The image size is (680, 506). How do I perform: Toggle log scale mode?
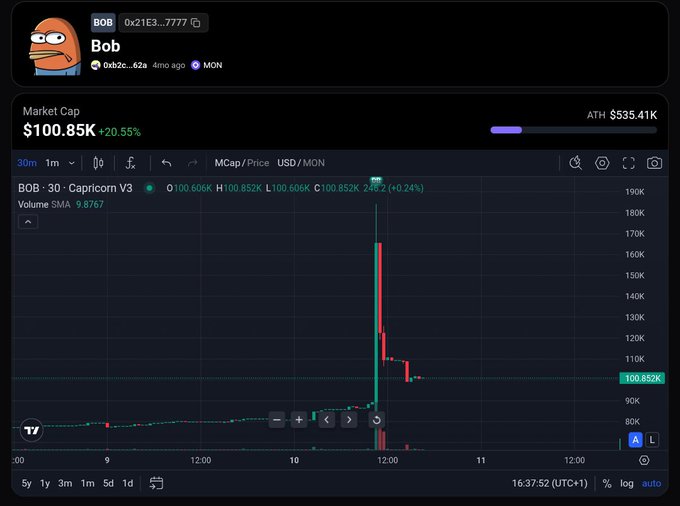pyautogui.click(x=626, y=483)
